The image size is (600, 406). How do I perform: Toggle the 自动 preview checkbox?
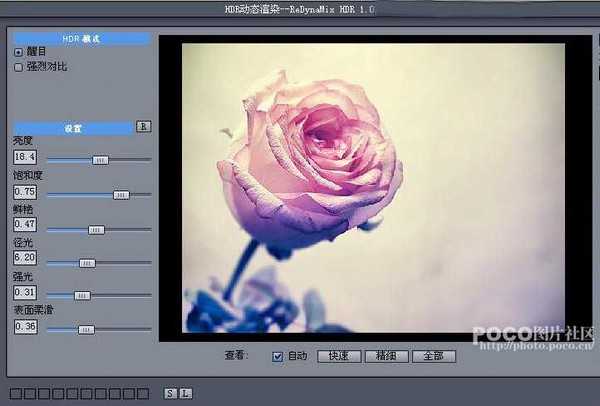click(x=278, y=356)
